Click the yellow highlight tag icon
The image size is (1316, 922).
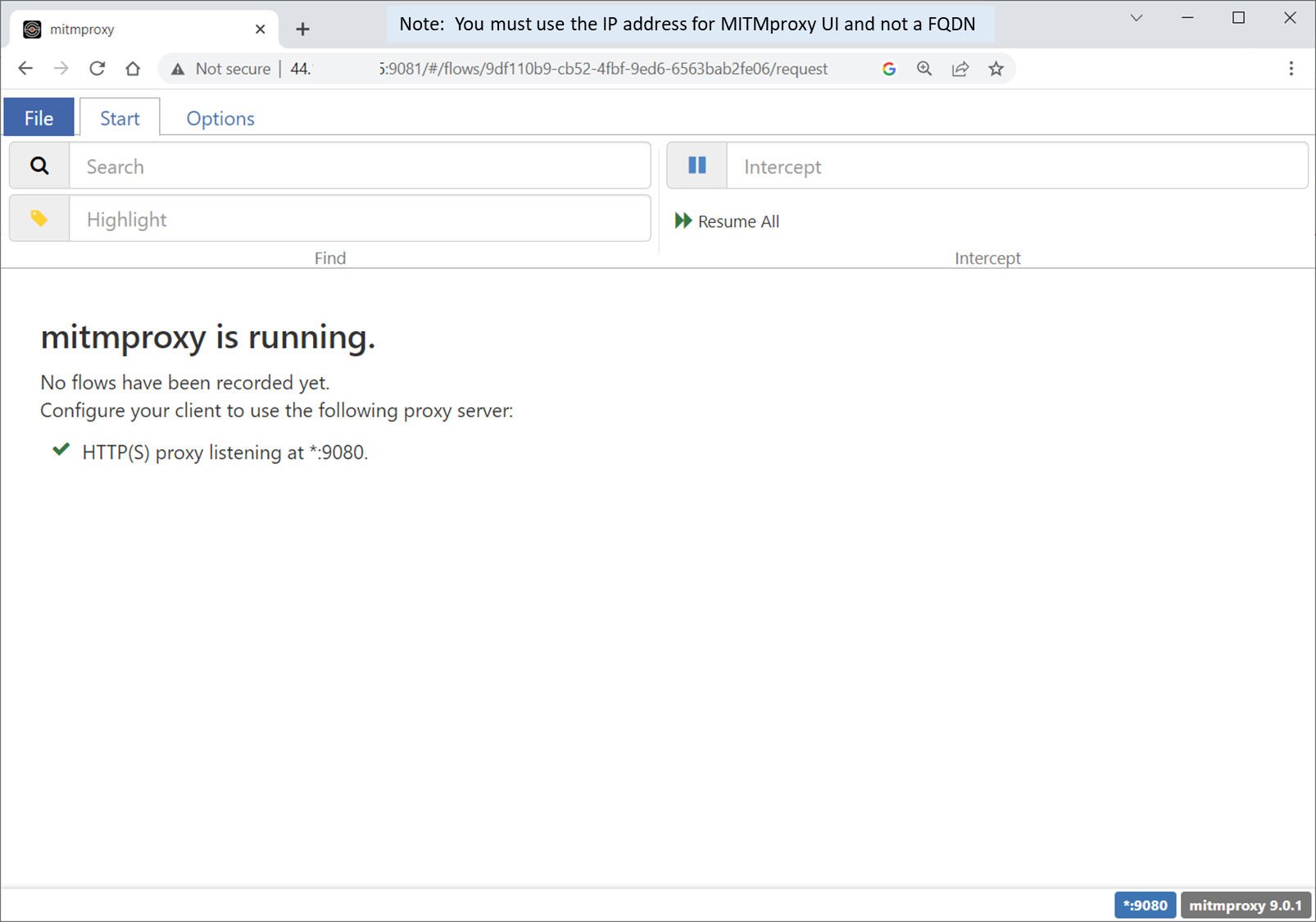coord(39,219)
